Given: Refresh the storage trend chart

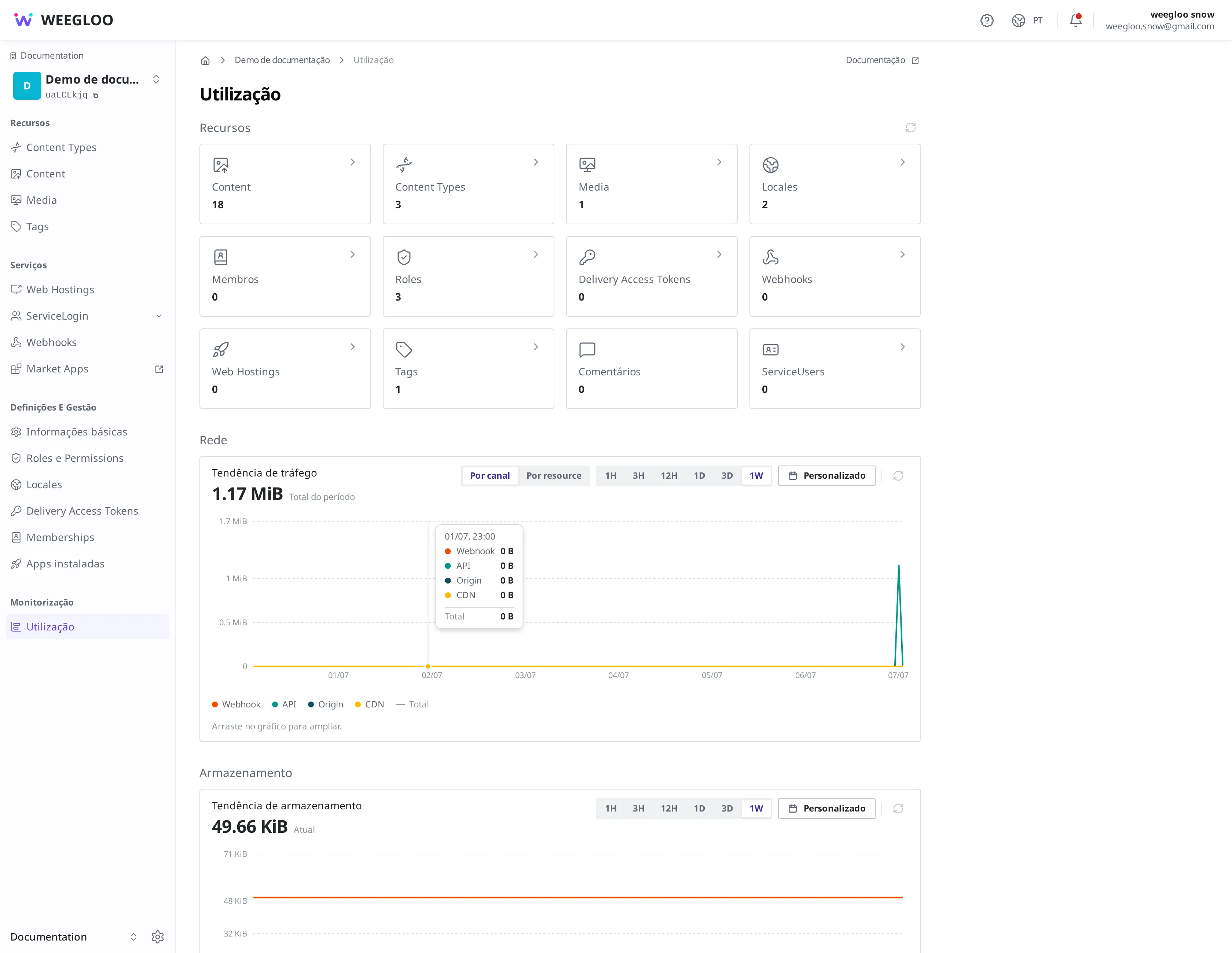Looking at the screenshot, I should (x=898, y=809).
